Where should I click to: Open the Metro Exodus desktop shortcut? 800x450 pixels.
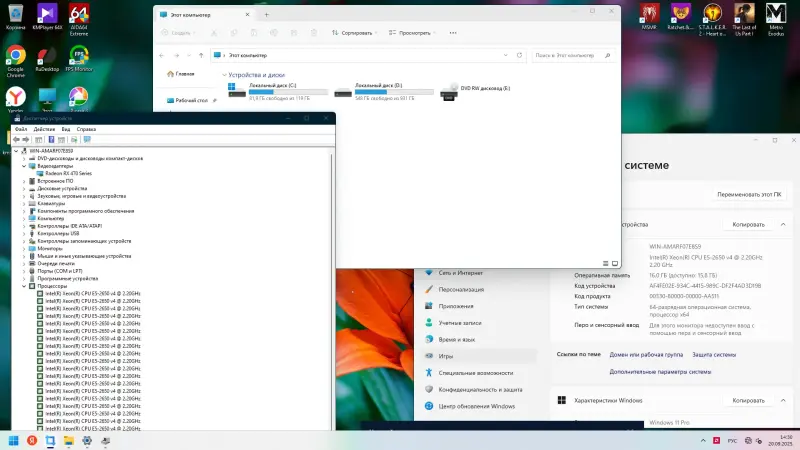tap(776, 20)
